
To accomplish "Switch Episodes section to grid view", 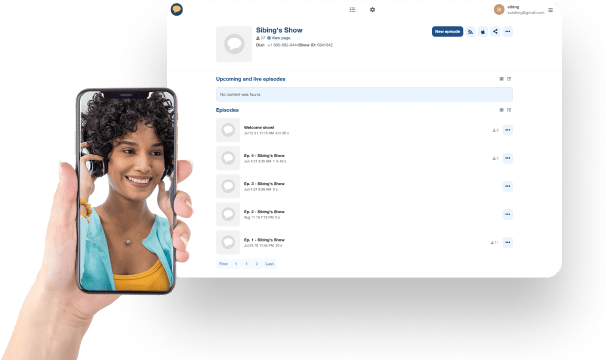I will (502, 110).
